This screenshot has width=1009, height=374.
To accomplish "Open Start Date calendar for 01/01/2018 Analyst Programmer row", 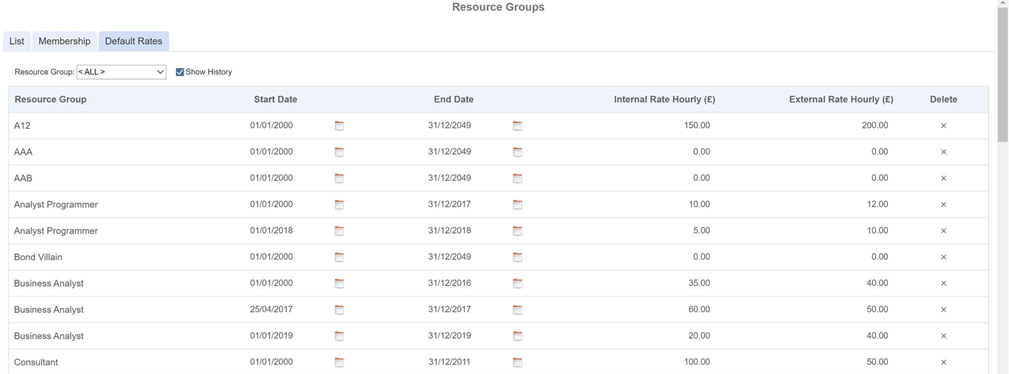I will coord(339,230).
